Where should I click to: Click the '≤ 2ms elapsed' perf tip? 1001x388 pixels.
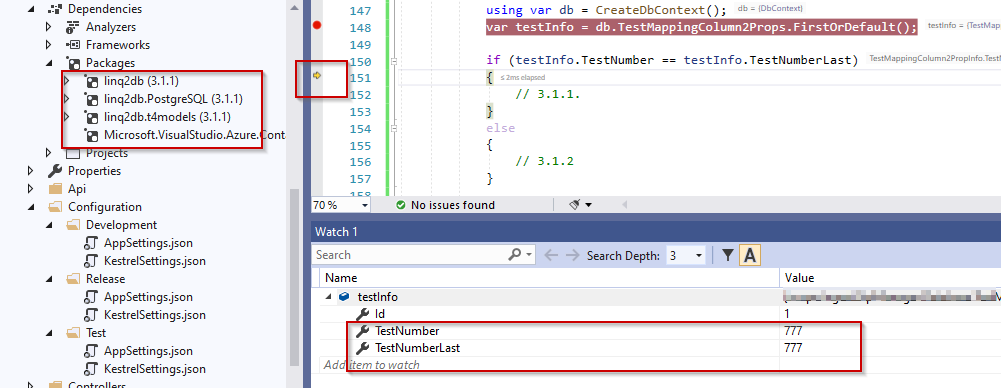pyautogui.click(x=522, y=77)
